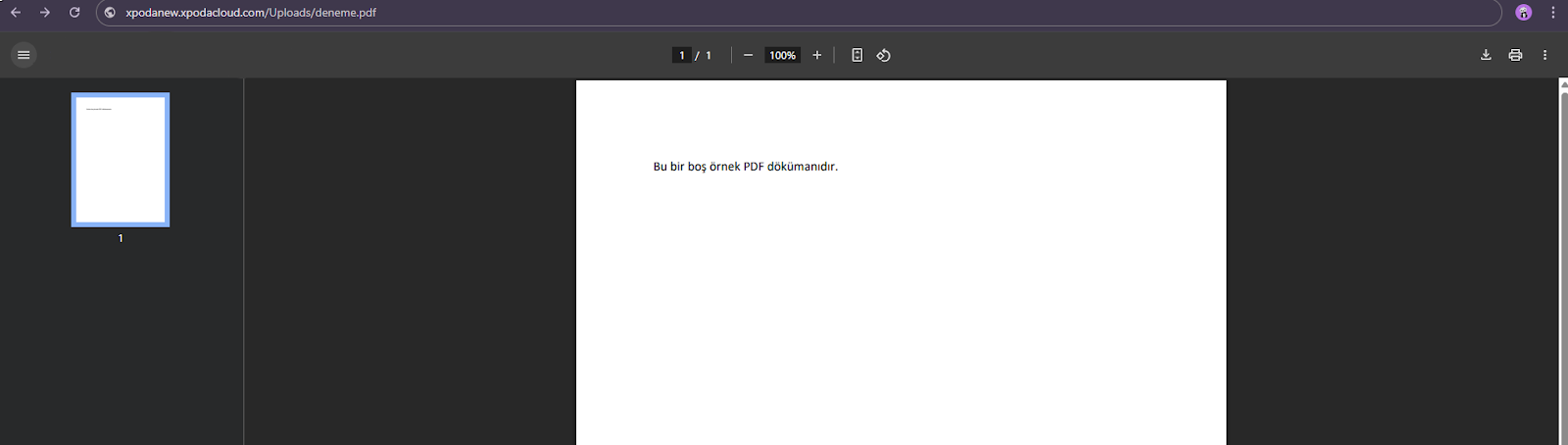Screen dimensions: 1568x445
Task: Open the PDF viewer more actions menu
Action: pyautogui.click(x=1544, y=55)
